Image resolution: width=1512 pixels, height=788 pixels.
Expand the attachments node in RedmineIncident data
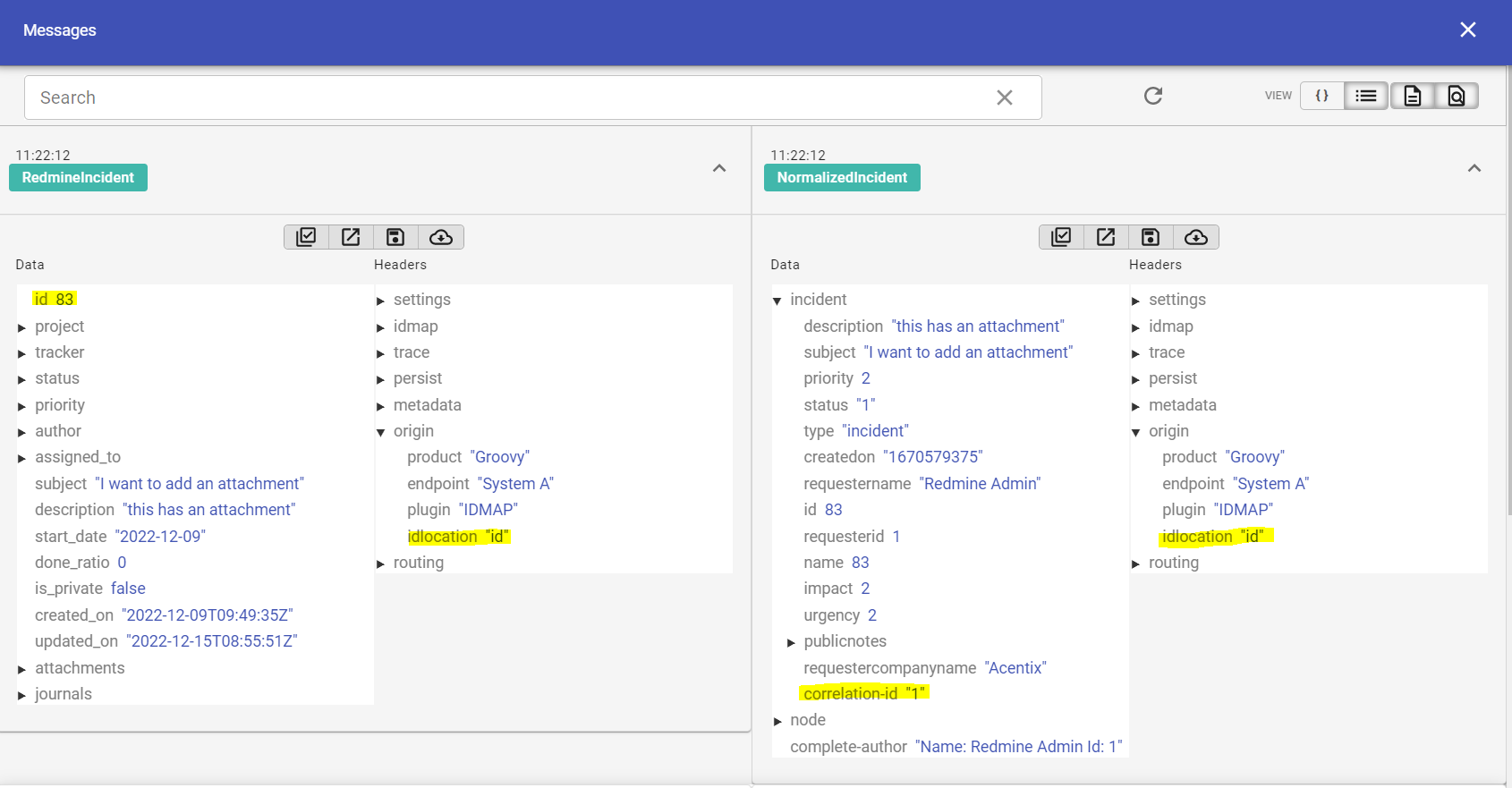coord(22,669)
